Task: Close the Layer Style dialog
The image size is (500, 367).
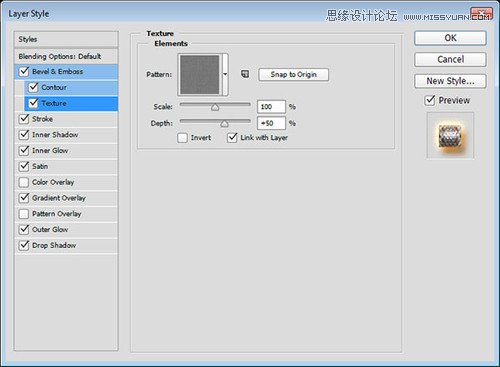Action: pyautogui.click(x=481, y=14)
